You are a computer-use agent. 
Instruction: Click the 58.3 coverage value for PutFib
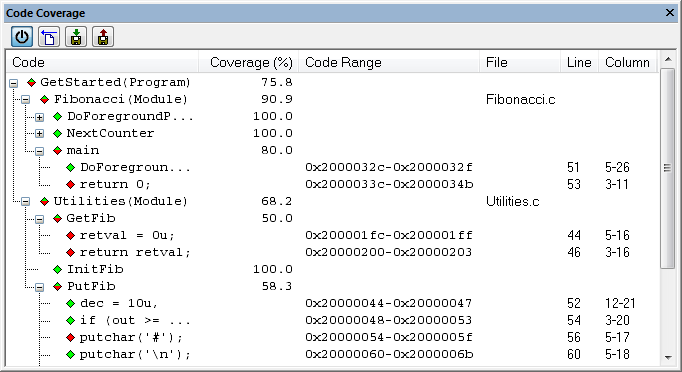click(277, 286)
